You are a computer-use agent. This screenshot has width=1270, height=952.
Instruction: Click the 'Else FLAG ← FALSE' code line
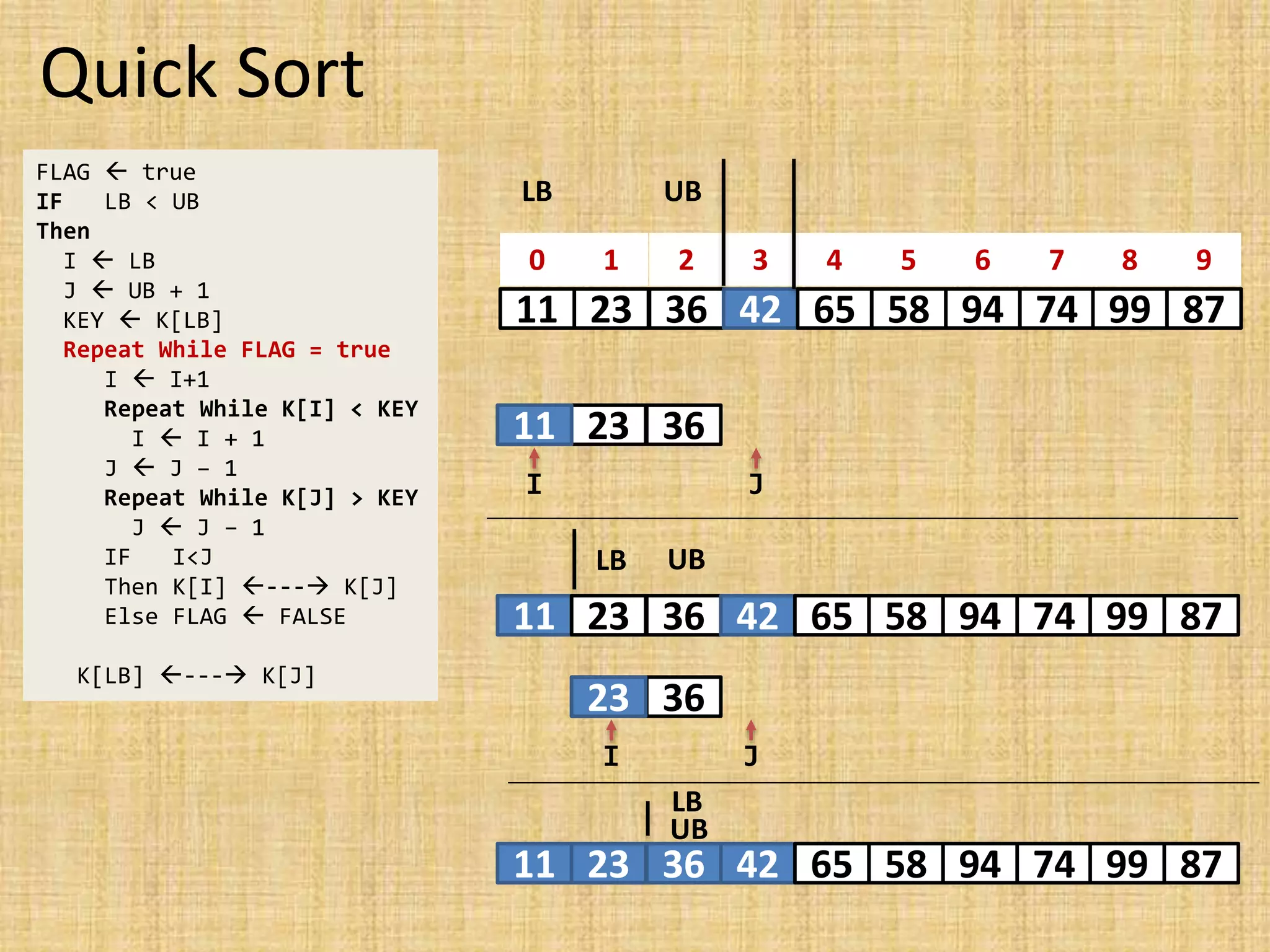[x=225, y=617]
